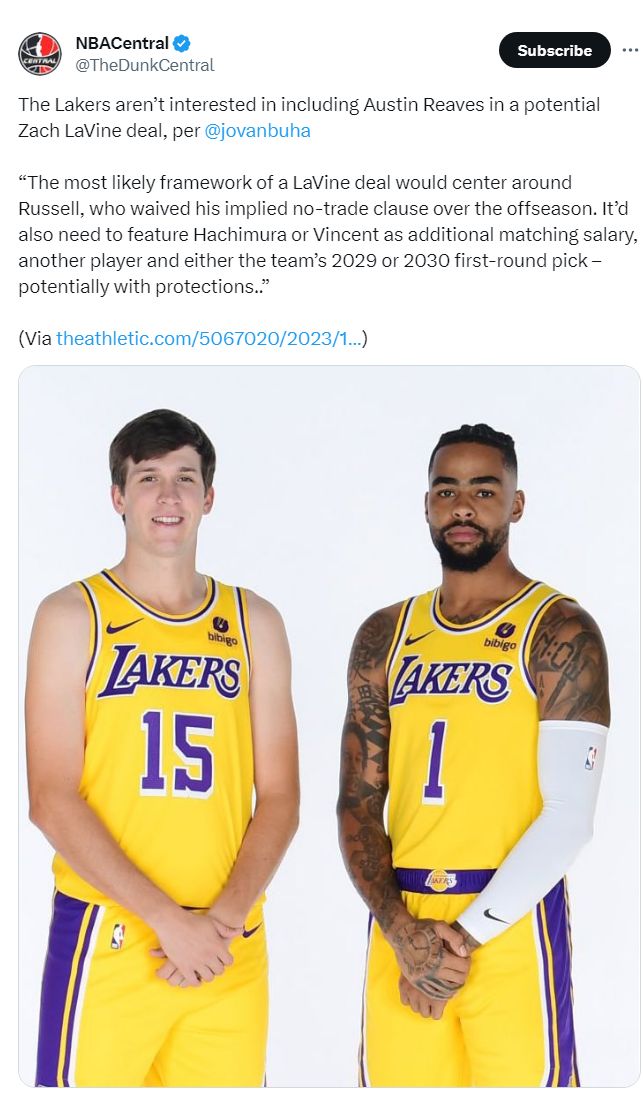Open the NBACentral display name link
Viewport: 643px width, 1097px height.
122,43
